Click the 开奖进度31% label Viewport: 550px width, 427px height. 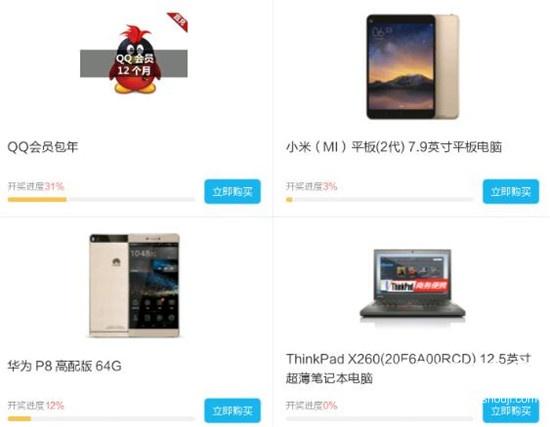coord(36,186)
